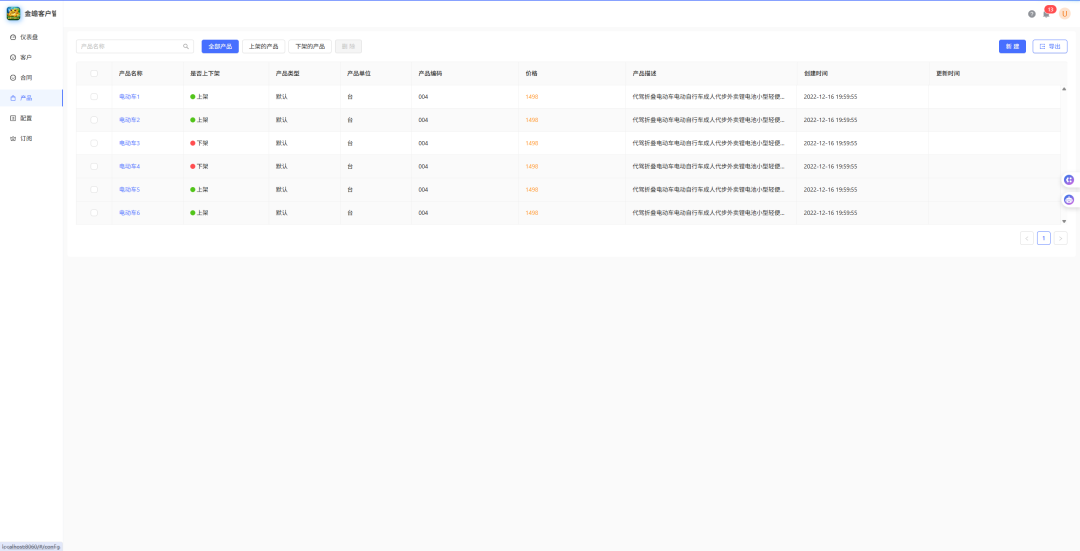Click the 004 product code in the 电动车2 row
This screenshot has width=1080, height=551.
(423, 120)
